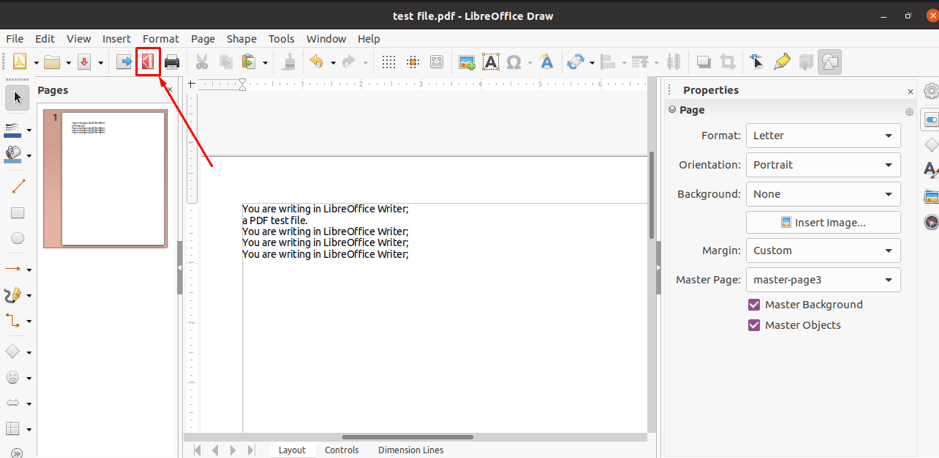Click the Undo arrow icon

pyautogui.click(x=316, y=62)
